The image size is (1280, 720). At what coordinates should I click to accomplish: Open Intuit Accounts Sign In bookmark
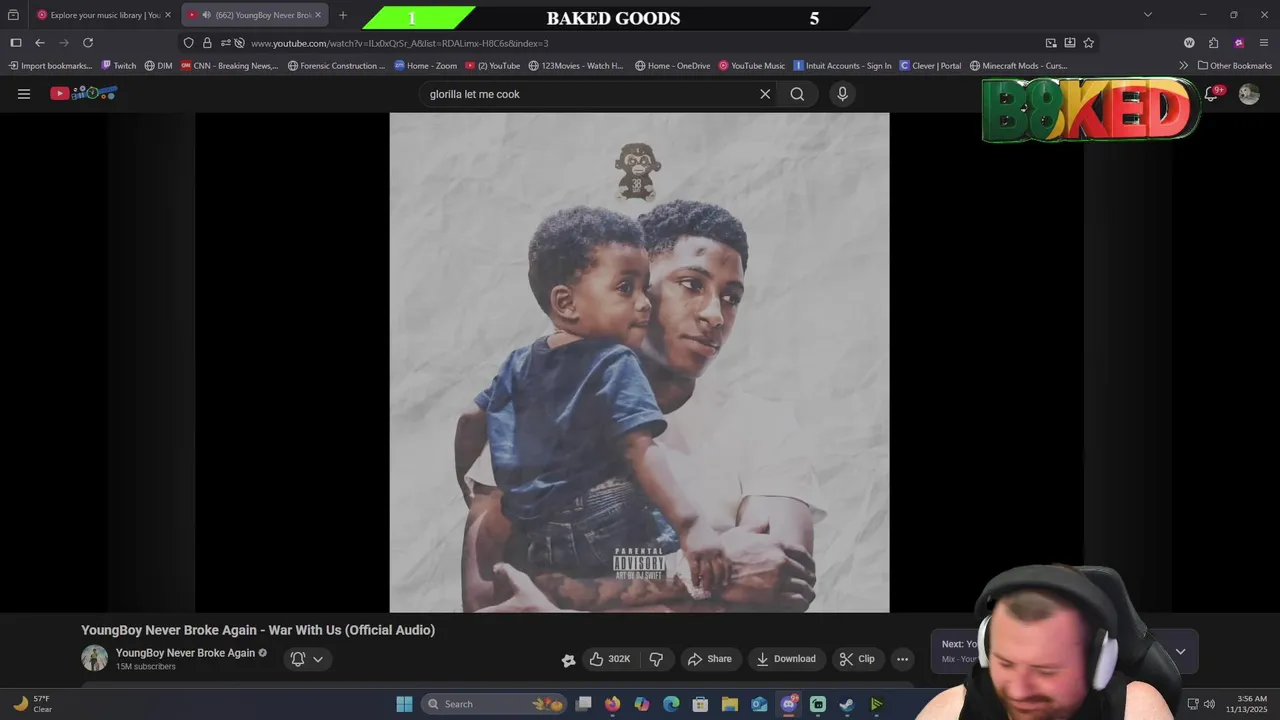[x=842, y=66]
